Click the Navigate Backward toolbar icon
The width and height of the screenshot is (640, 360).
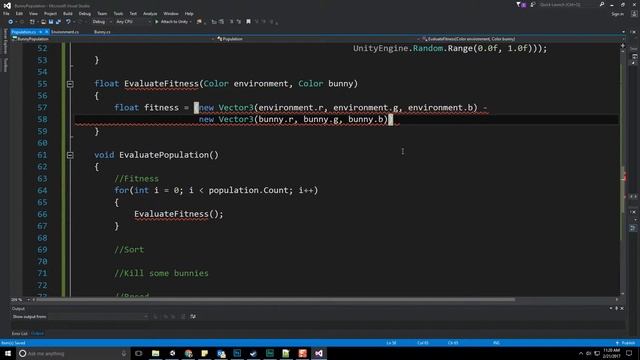[x=11, y=22]
